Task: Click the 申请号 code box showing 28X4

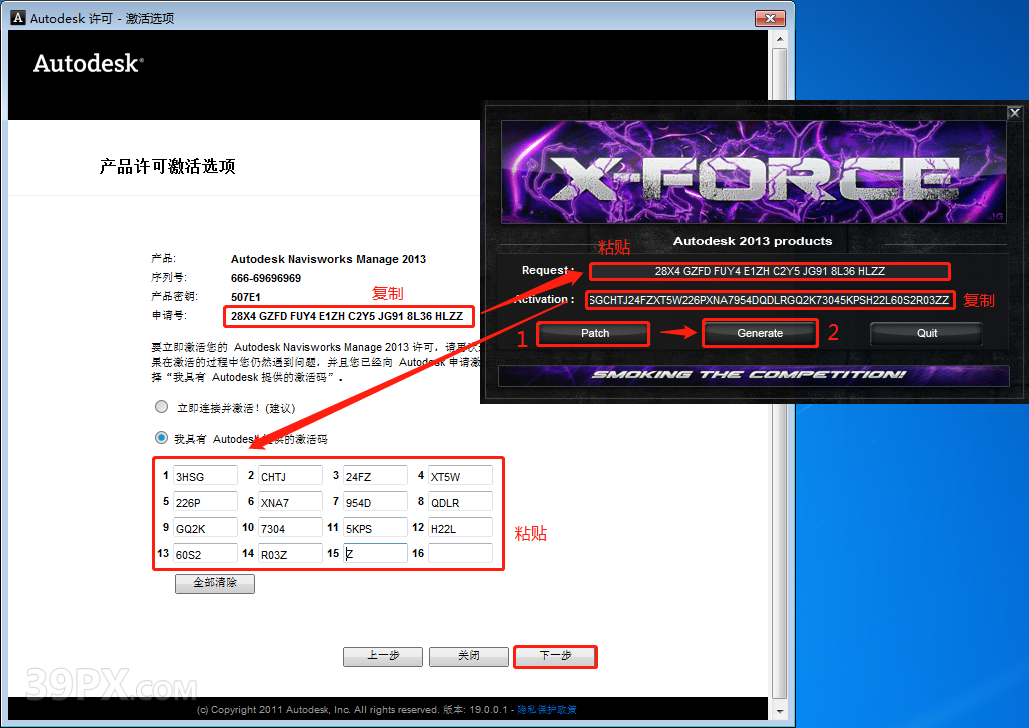Action: tap(349, 316)
